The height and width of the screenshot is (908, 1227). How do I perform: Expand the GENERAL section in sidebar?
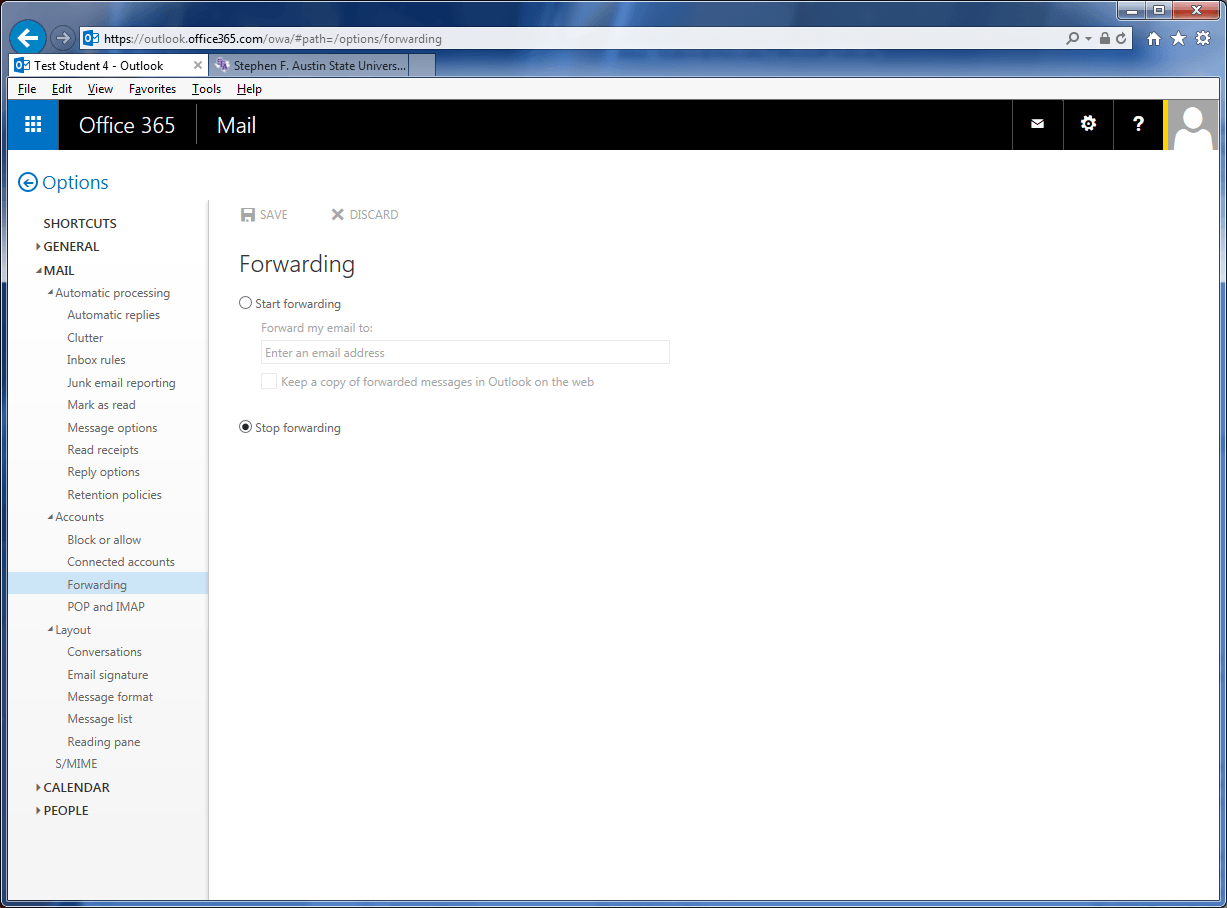pos(70,246)
